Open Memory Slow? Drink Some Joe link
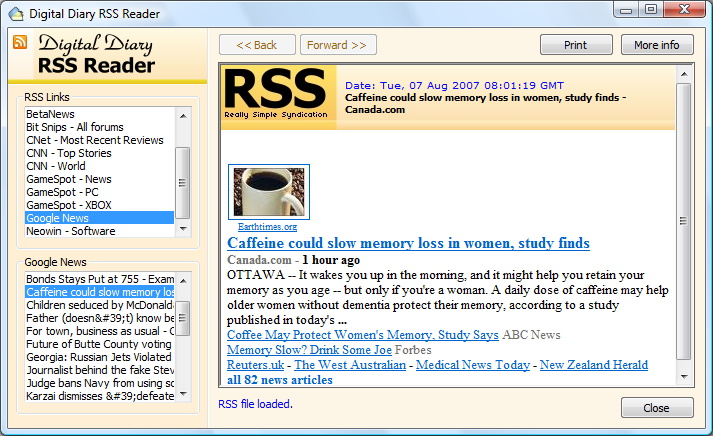Screen dimensions: 713x436 (309, 350)
